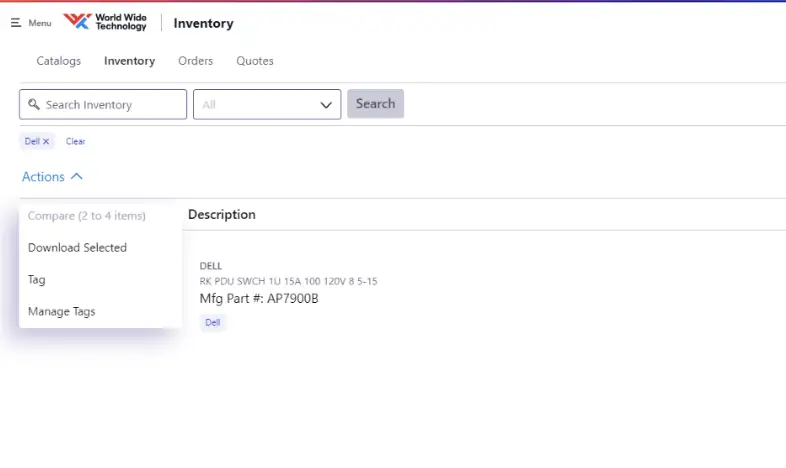
Task: Open the Quotes tab
Action: tap(255, 61)
